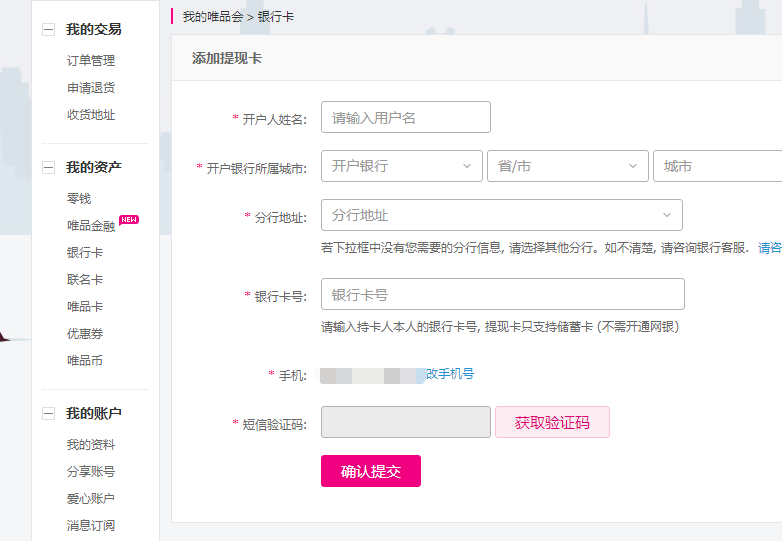Click the 获取验证码 button
The width and height of the screenshot is (782, 541).
(x=552, y=422)
